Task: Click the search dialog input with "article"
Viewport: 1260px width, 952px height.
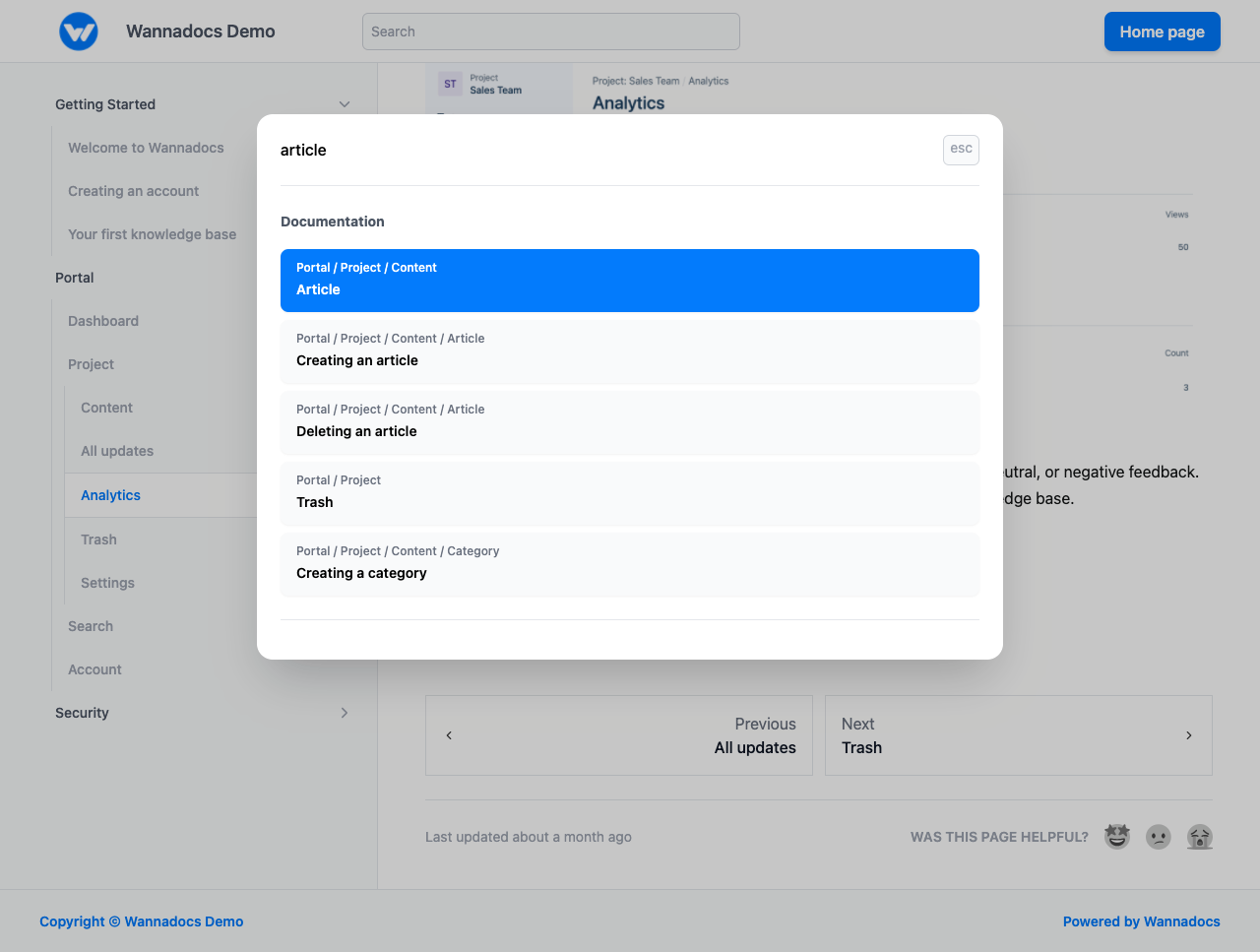Action: pyautogui.click(x=605, y=150)
